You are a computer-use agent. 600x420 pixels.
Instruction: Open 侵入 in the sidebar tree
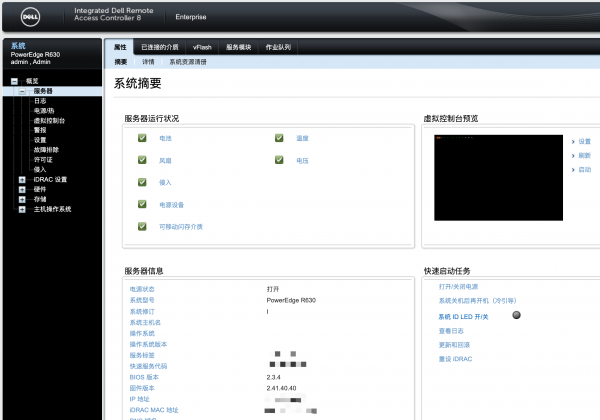(40, 169)
